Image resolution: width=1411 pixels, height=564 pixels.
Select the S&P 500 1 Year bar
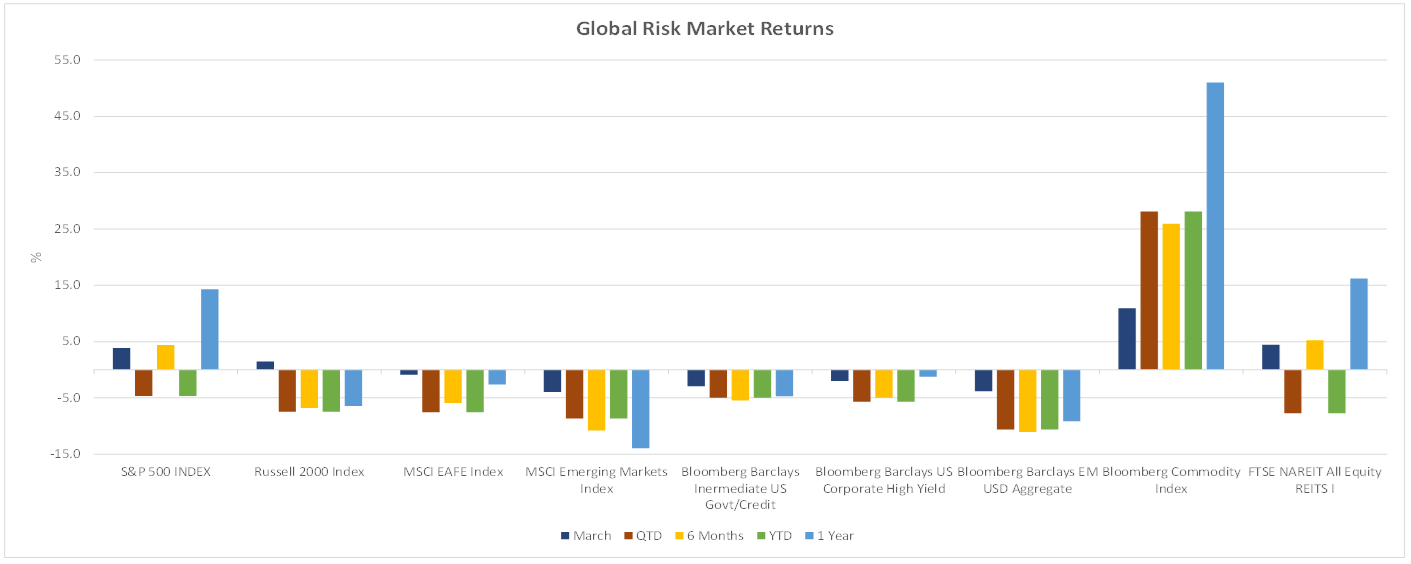tap(209, 329)
